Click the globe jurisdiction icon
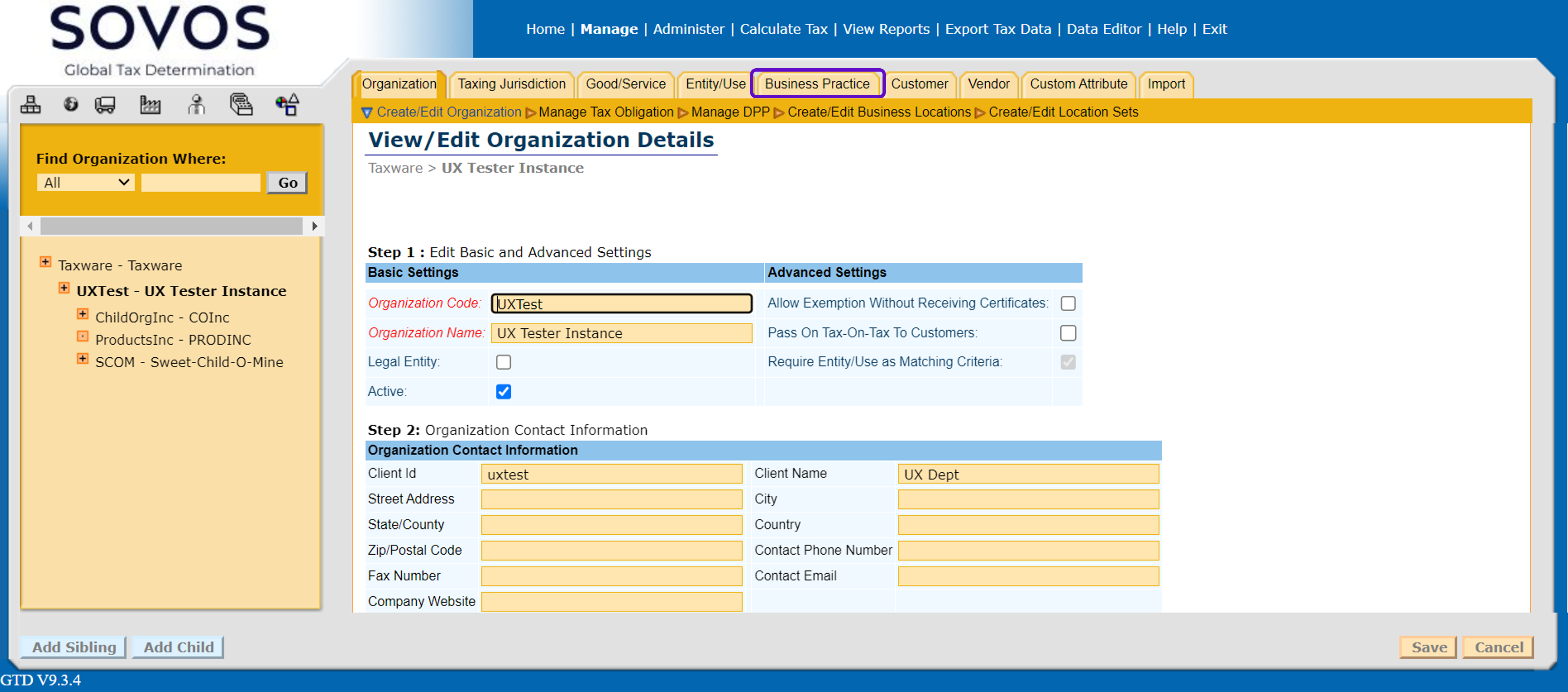 tap(71, 105)
